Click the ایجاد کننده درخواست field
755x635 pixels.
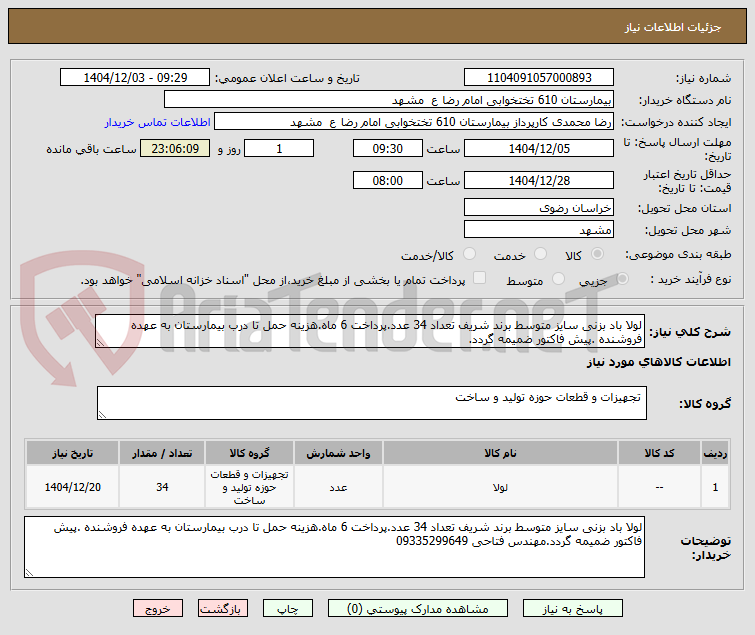(414, 122)
